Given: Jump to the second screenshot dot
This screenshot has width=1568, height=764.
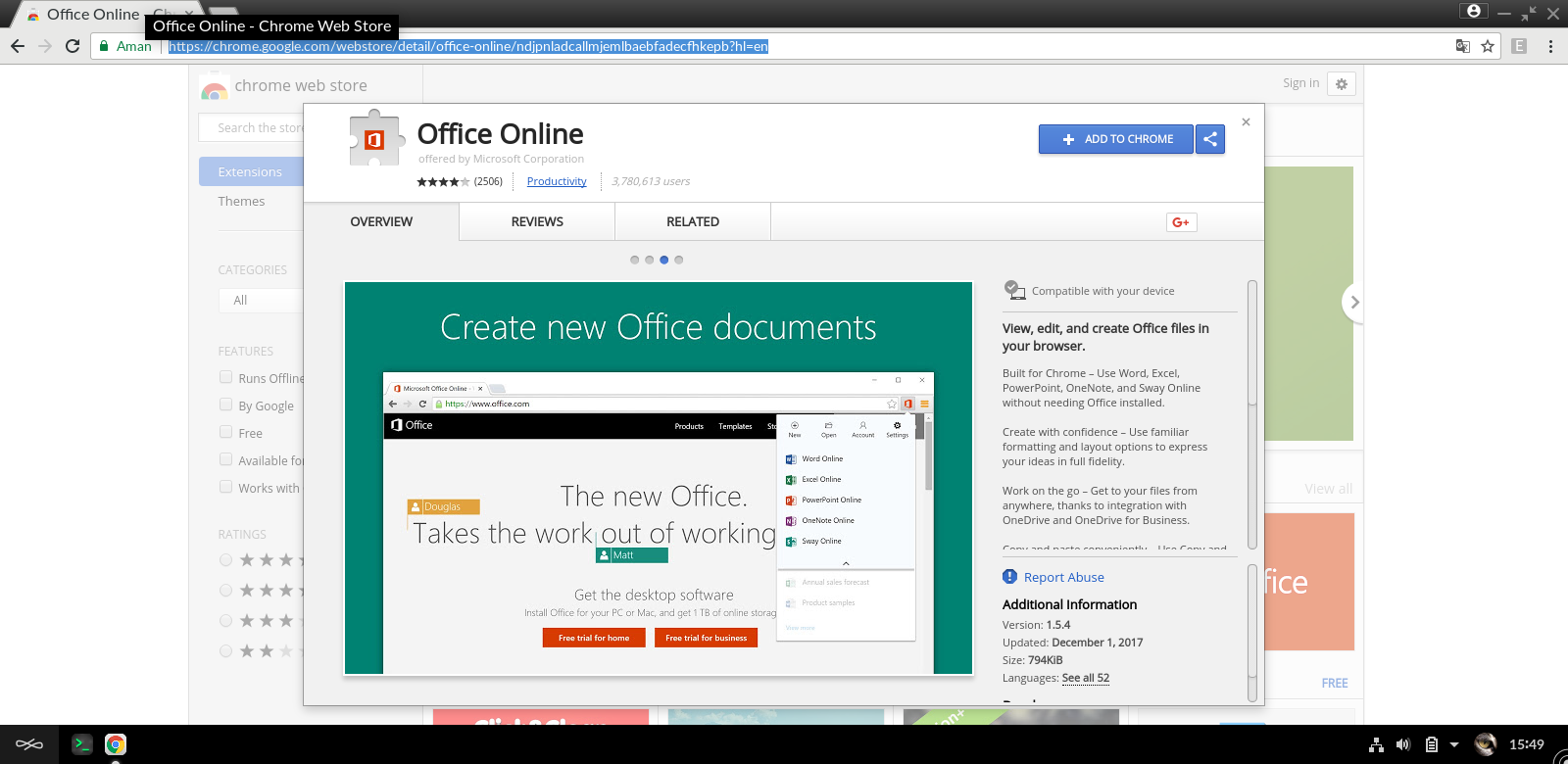Looking at the screenshot, I should tap(649, 260).
